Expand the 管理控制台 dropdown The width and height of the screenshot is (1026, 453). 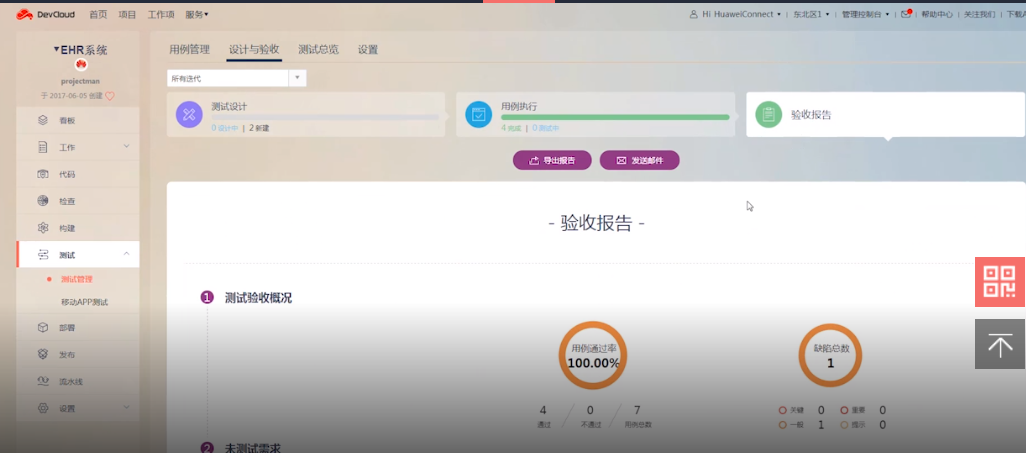[x=866, y=14]
